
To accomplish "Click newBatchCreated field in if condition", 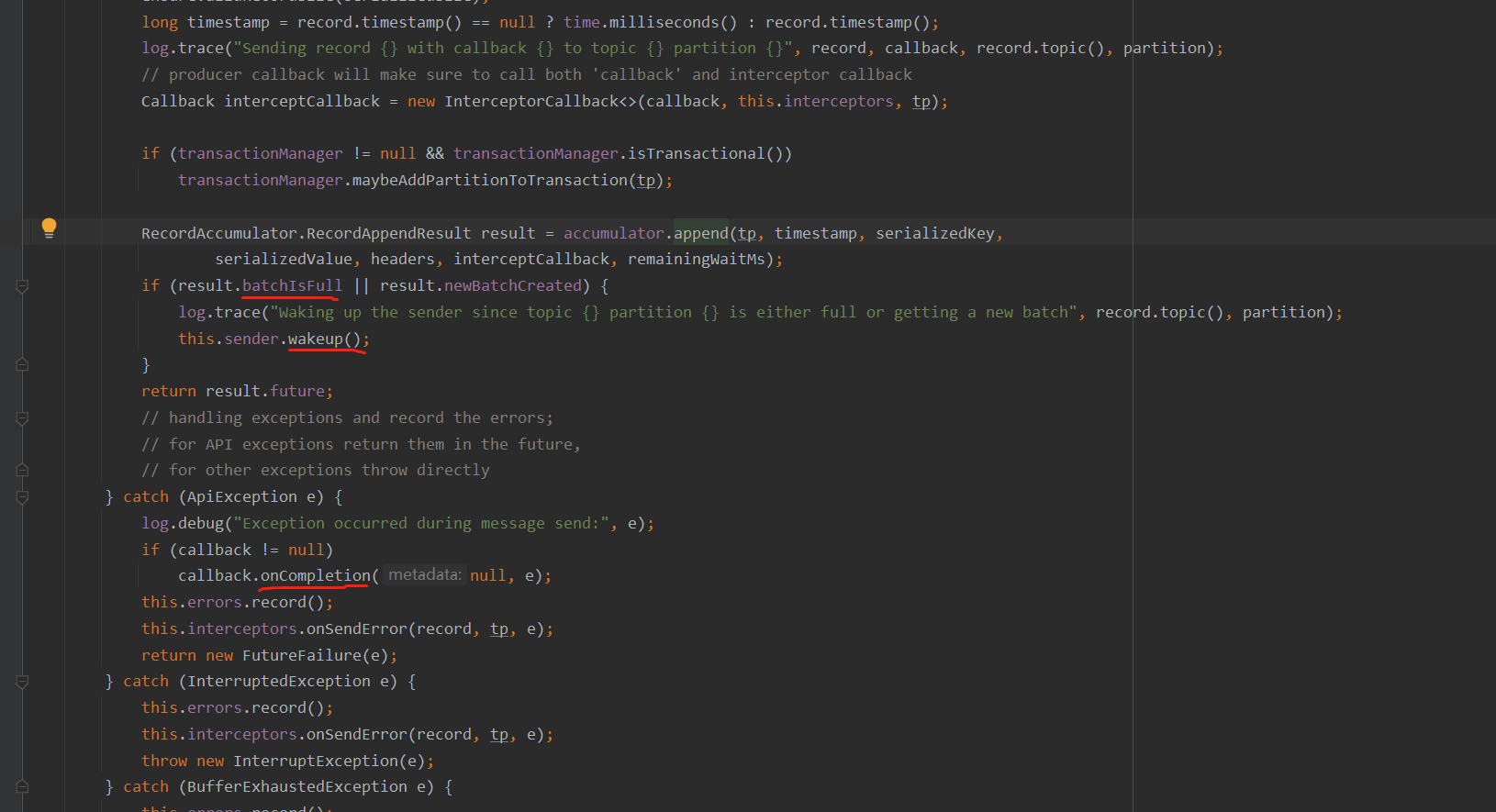I will tap(513, 286).
